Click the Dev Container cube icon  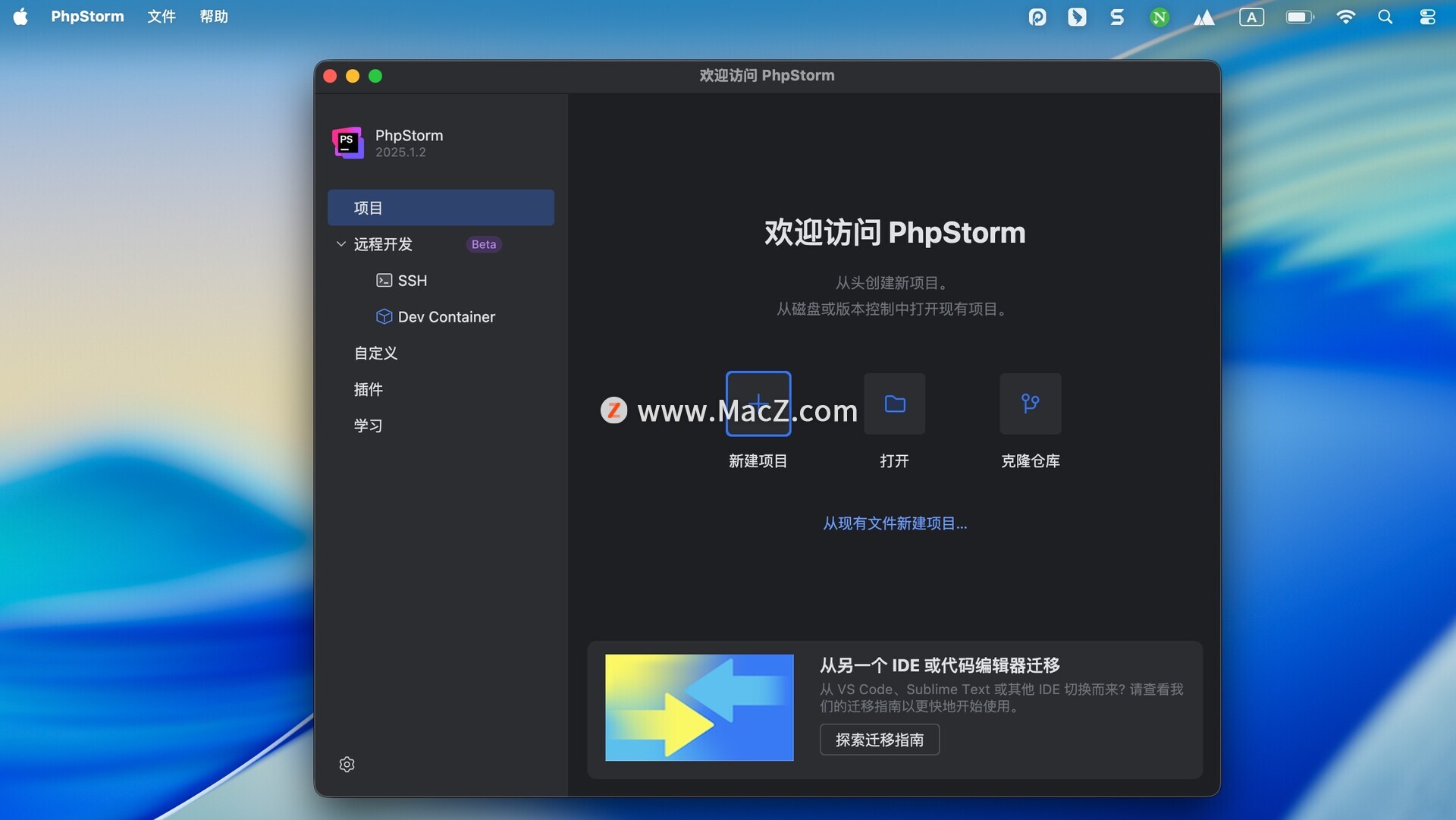click(384, 317)
